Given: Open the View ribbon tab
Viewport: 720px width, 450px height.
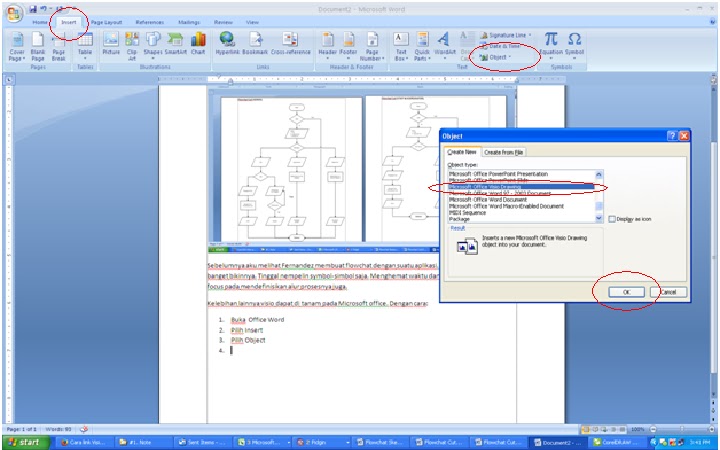Looking at the screenshot, I should [252, 22].
